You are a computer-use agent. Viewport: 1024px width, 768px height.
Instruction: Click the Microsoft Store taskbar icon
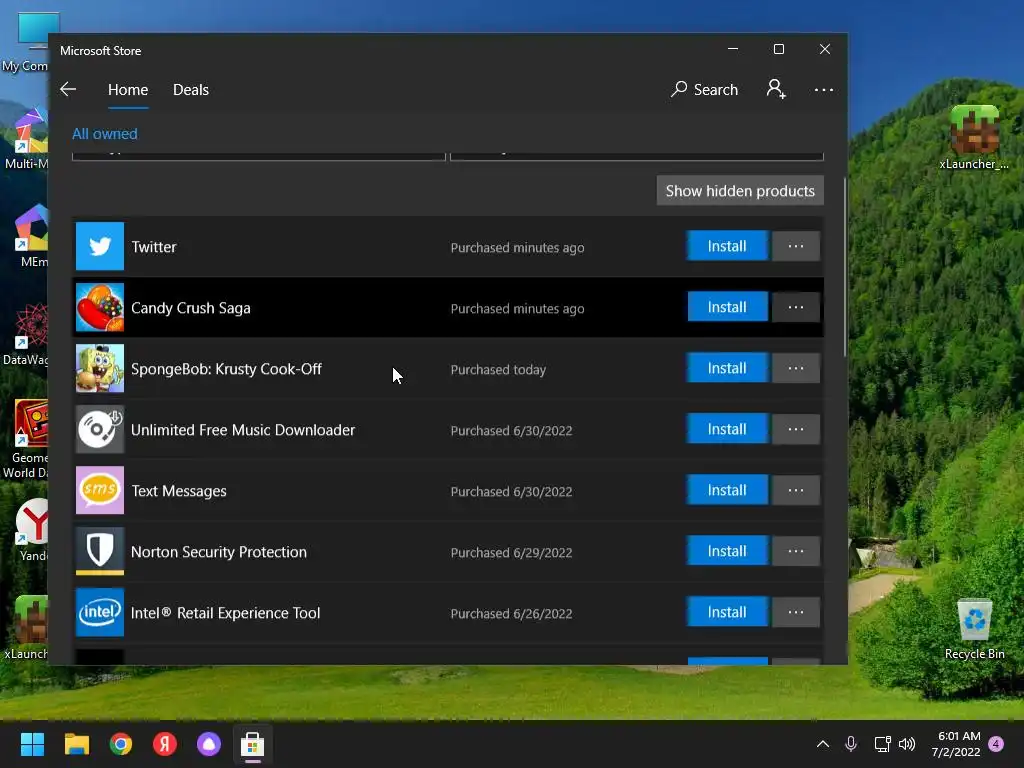pos(253,744)
